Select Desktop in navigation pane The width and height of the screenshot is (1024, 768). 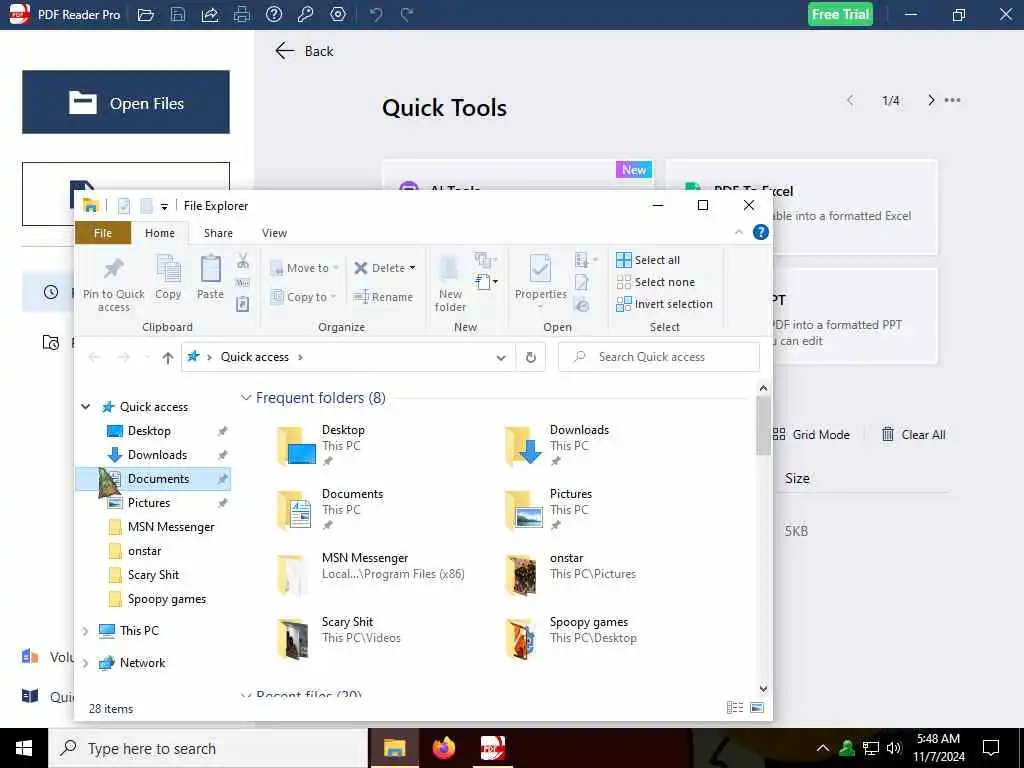coord(149,431)
